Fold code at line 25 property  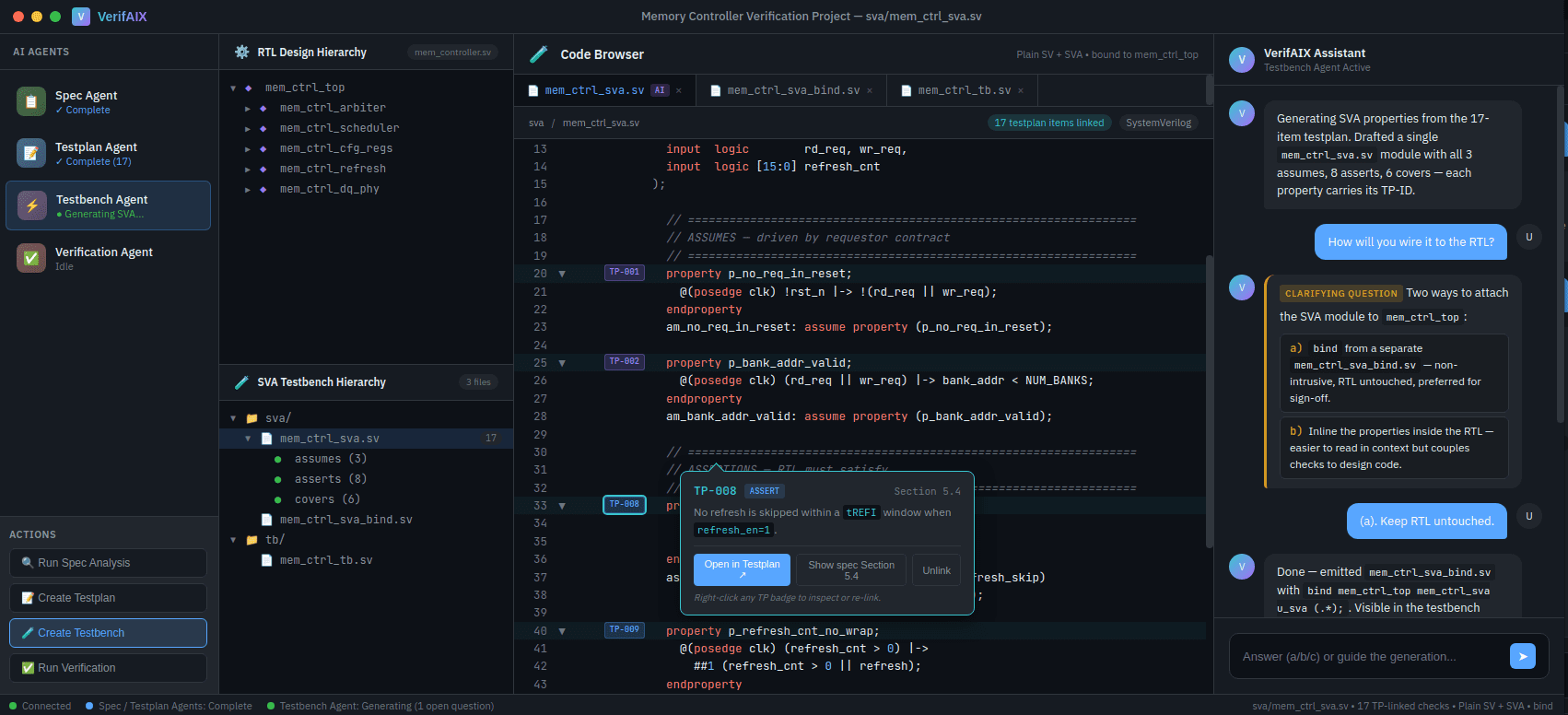(562, 363)
